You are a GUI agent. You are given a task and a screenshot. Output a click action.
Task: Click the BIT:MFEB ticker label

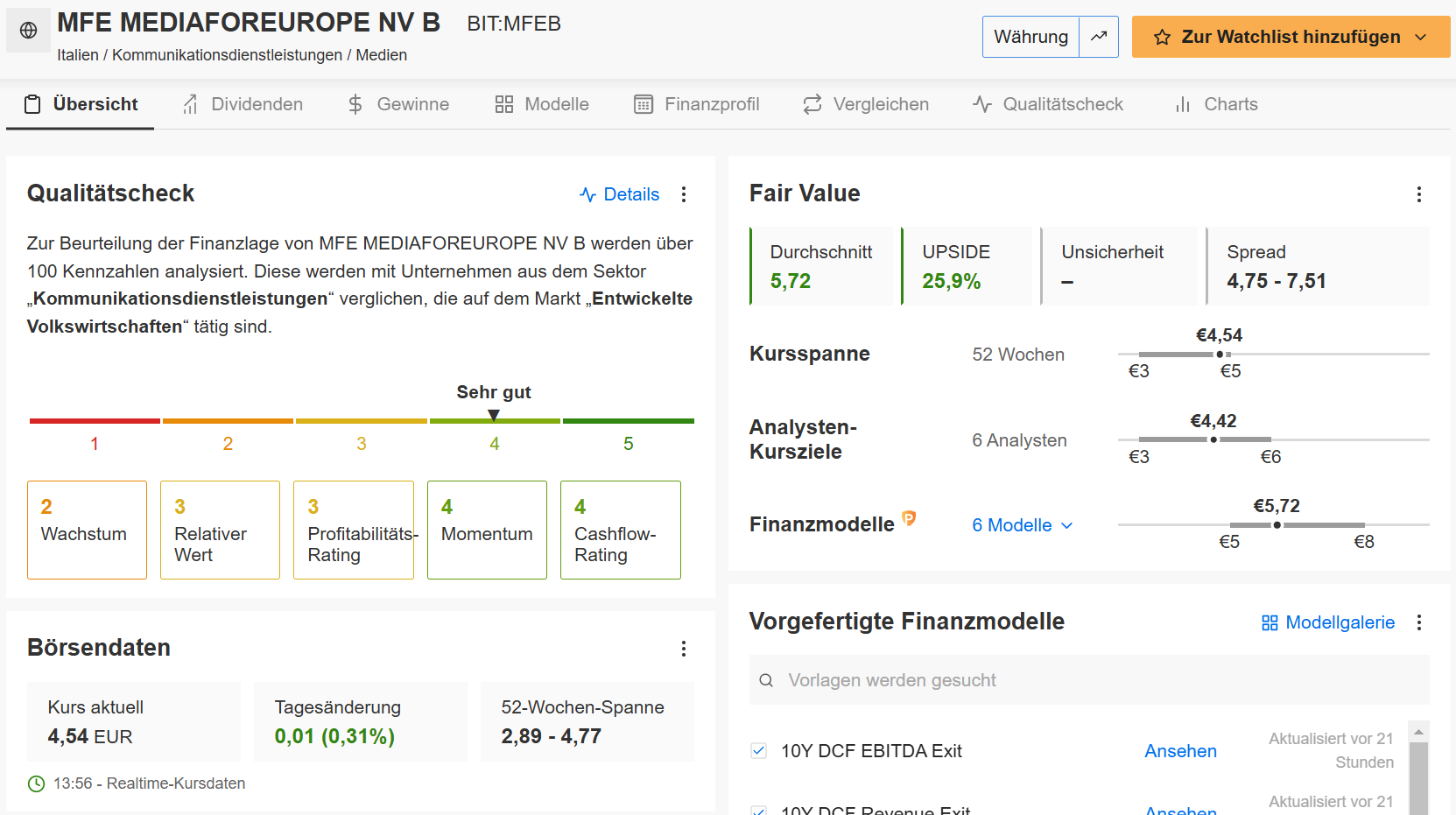514,24
